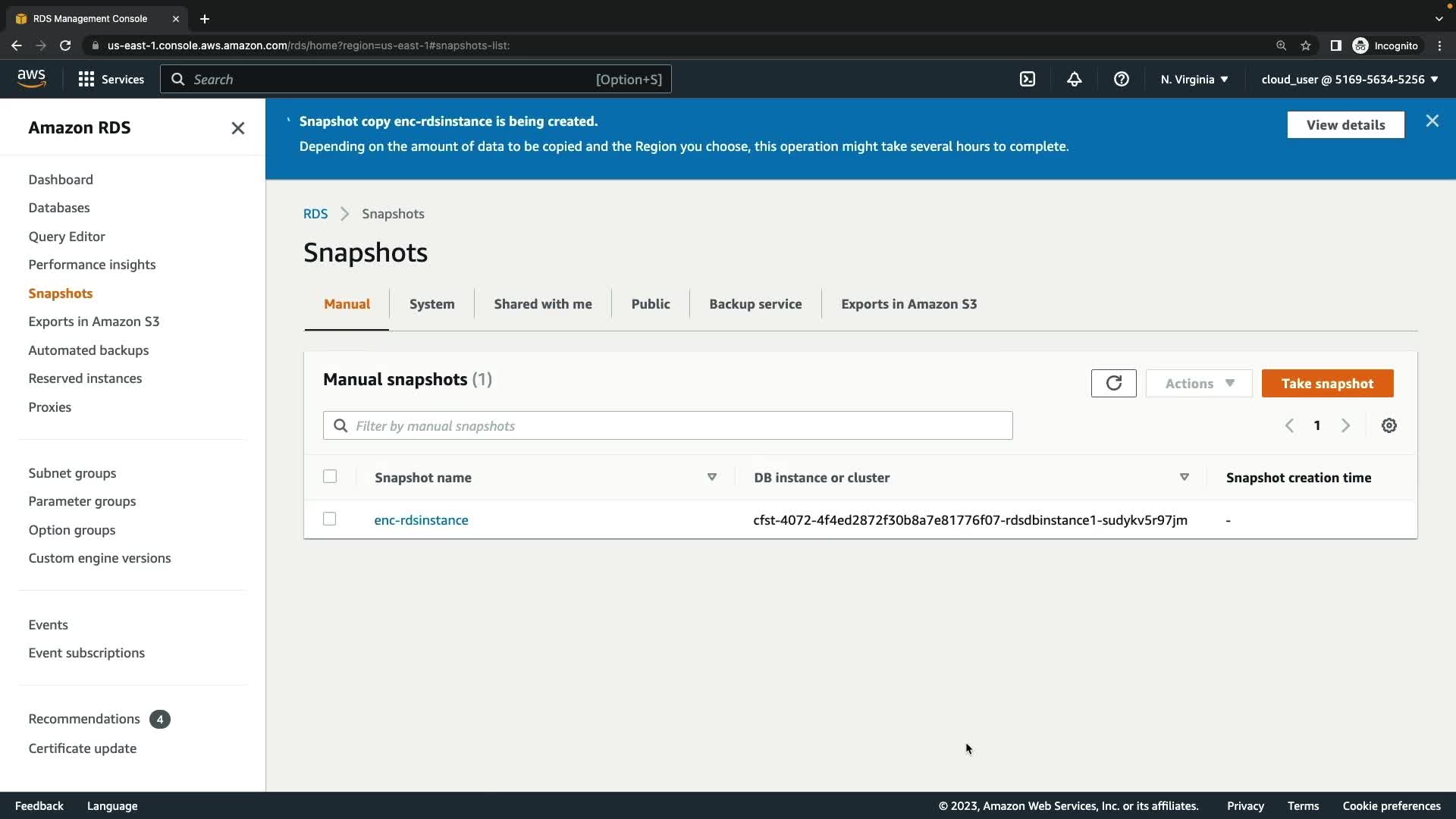Click the Take snapshot button
Screen dimensions: 1456x819
point(1326,383)
